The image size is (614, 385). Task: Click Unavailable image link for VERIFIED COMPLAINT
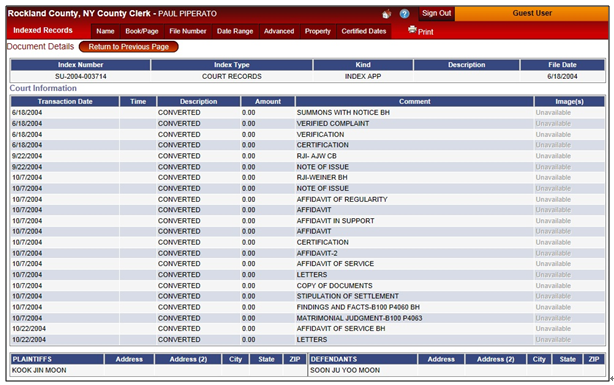(x=553, y=124)
